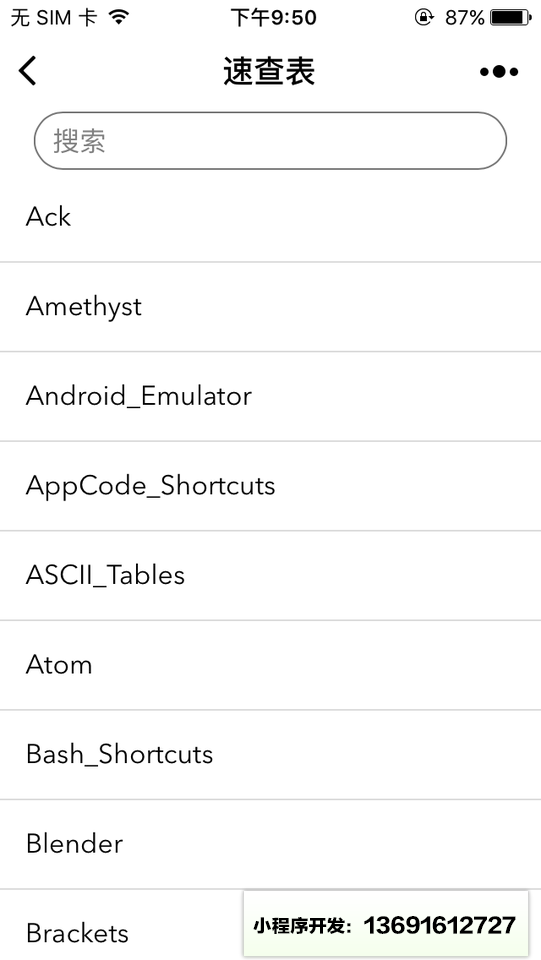The width and height of the screenshot is (541, 960).
Task: Tap the back arrow icon
Action: click(28, 71)
